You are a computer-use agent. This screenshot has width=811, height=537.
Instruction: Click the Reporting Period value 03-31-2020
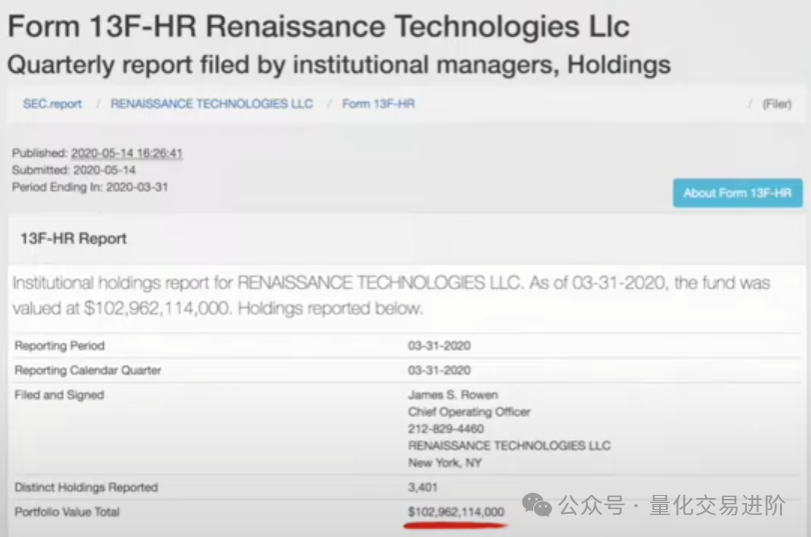tap(439, 346)
